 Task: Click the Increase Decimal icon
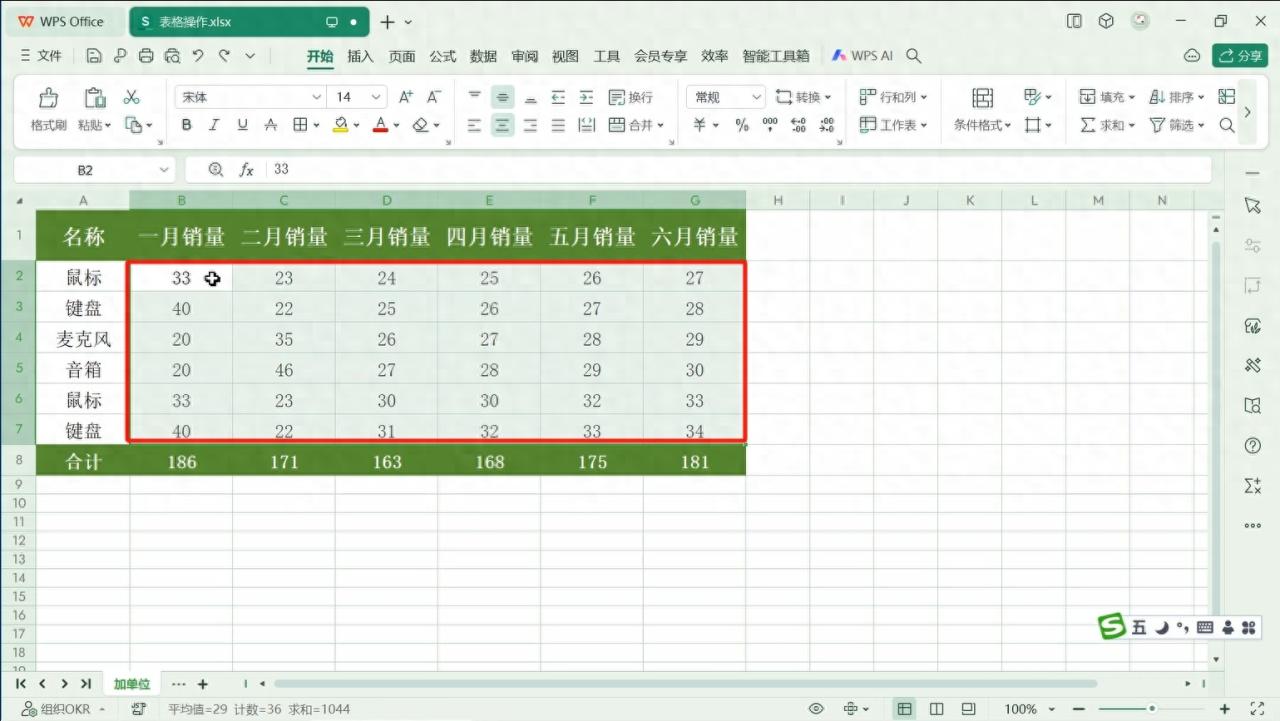tap(798, 125)
